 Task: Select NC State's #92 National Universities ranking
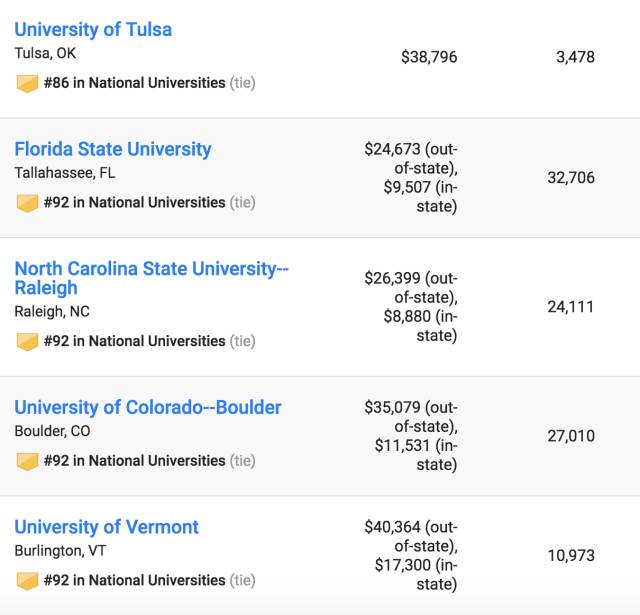click(x=134, y=341)
